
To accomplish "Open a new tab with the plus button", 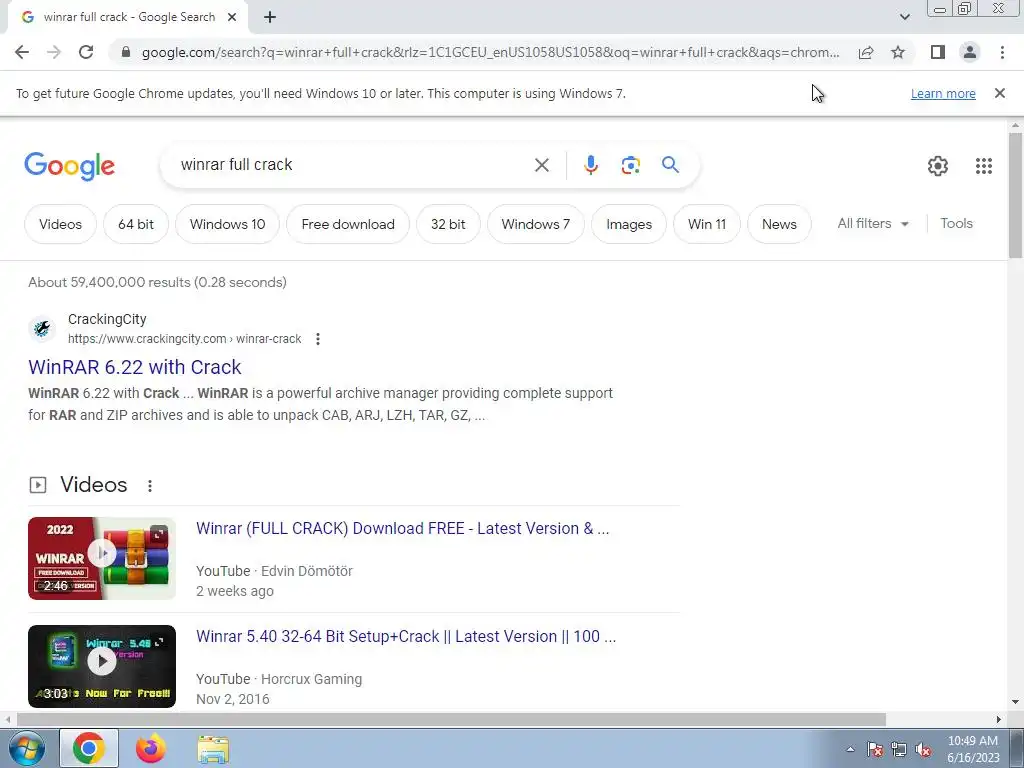I will (270, 17).
